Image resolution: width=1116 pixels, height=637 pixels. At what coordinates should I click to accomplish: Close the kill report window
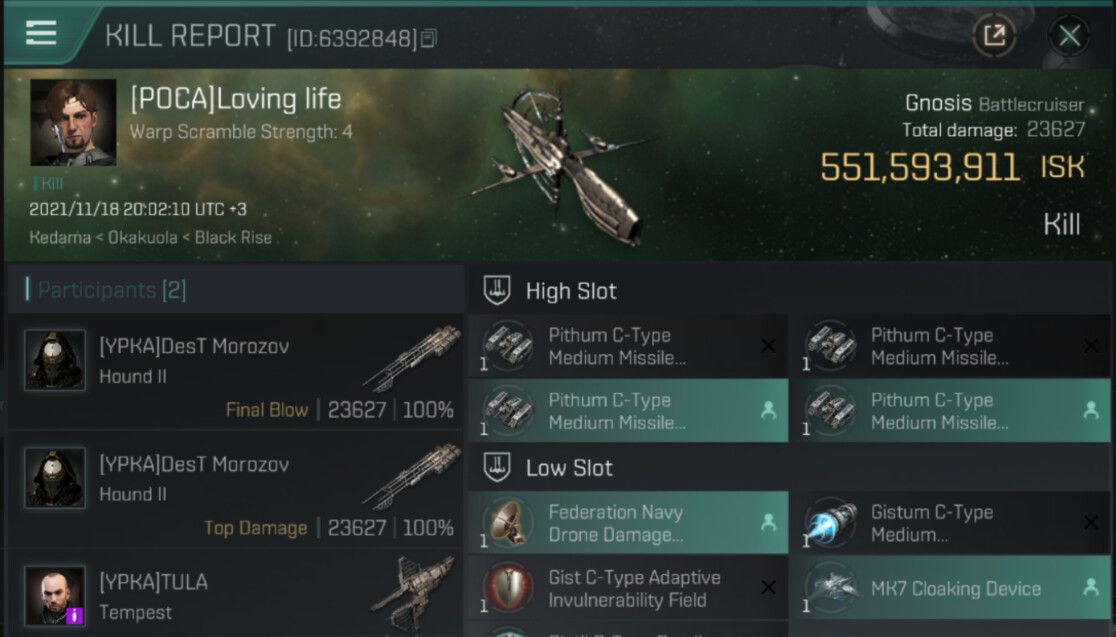(1069, 35)
